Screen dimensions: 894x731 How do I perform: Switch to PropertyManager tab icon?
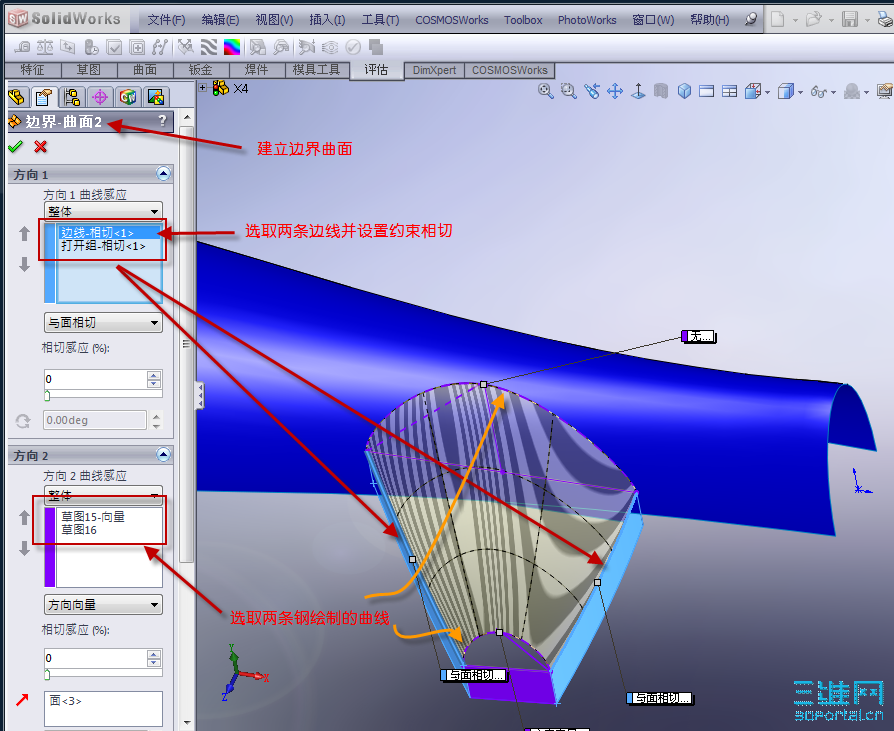(x=44, y=97)
